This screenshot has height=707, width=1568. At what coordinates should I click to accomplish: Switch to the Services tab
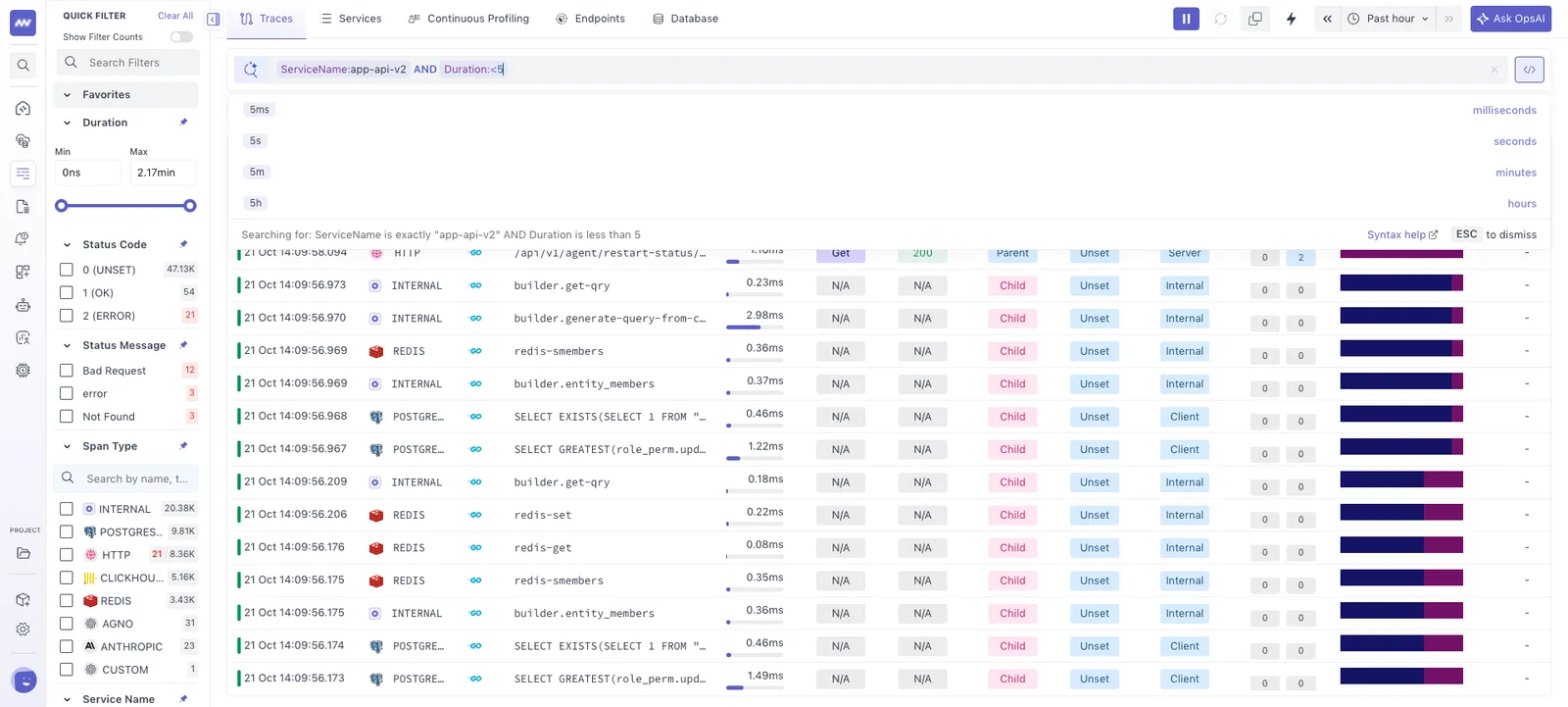click(x=351, y=19)
